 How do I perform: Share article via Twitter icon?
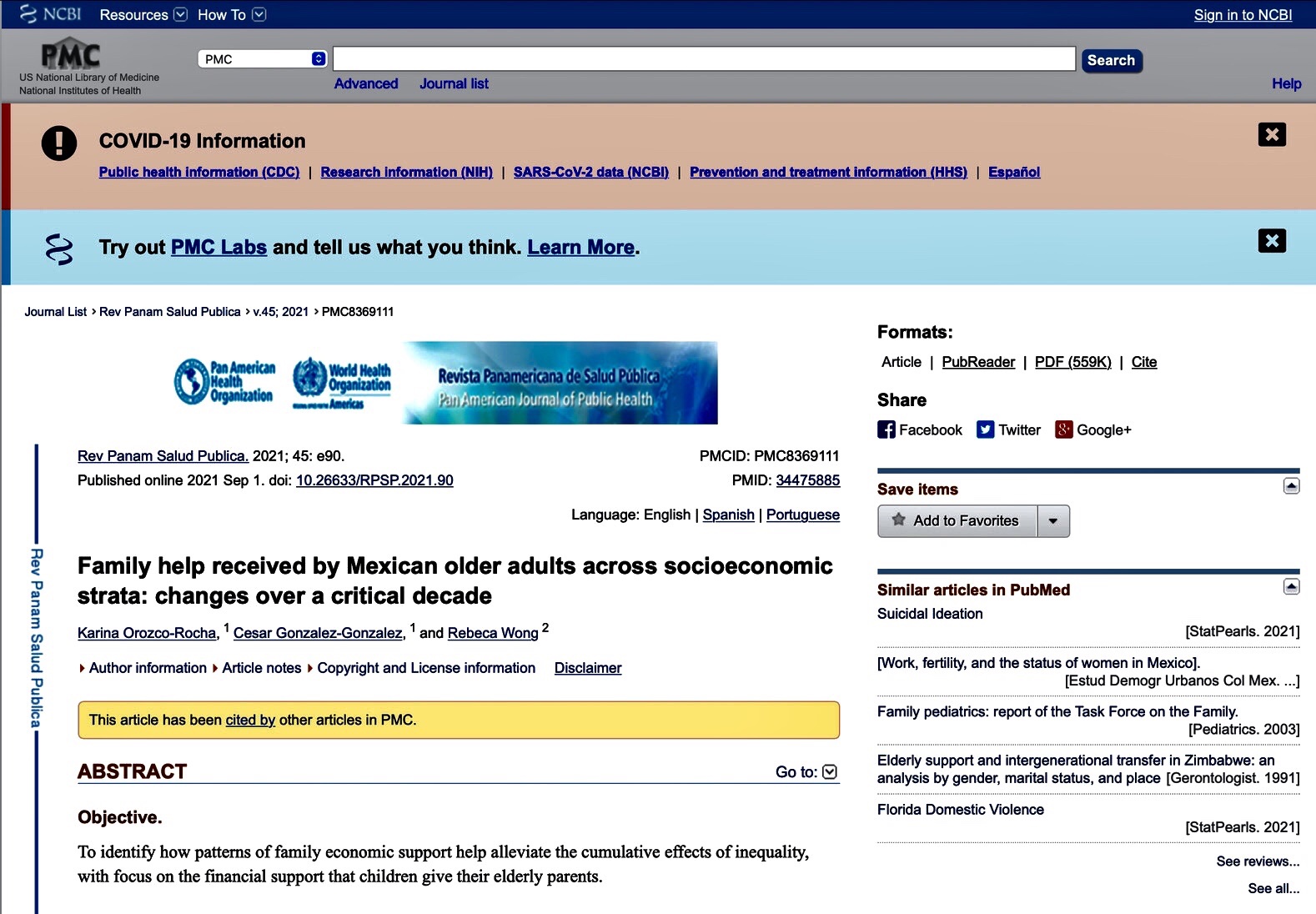(986, 429)
